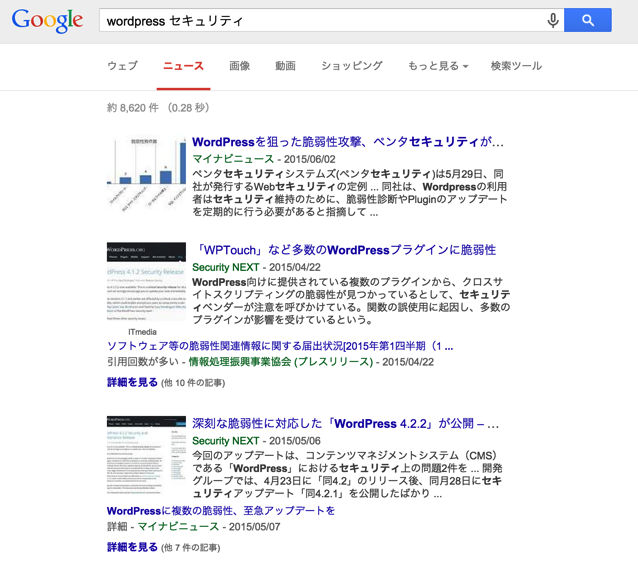Viewport: 638px width, 563px height.
Task: Click マイナビニュース source dated 2015/06/02
Action: click(x=233, y=159)
